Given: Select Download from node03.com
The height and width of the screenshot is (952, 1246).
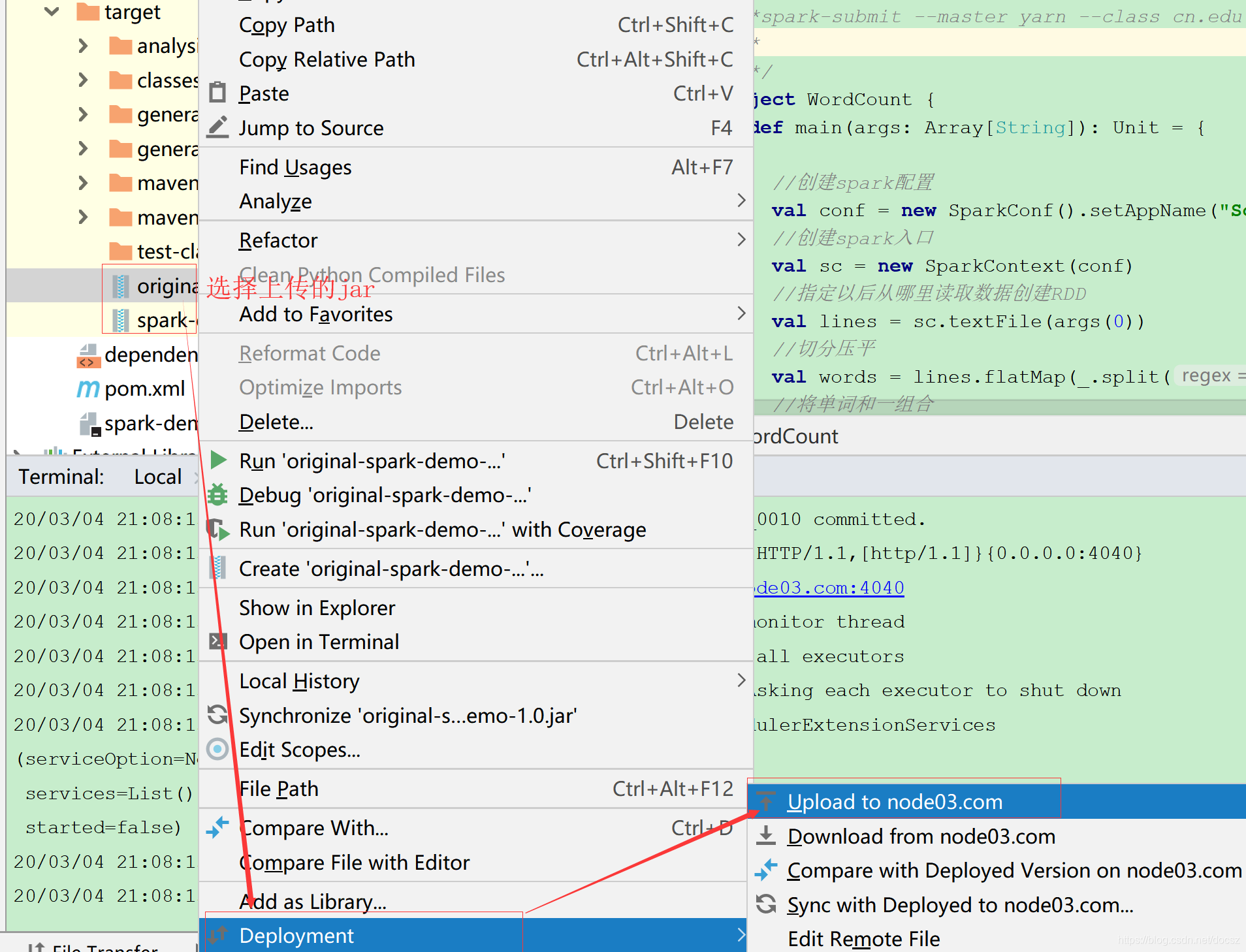Looking at the screenshot, I should tap(997, 836).
